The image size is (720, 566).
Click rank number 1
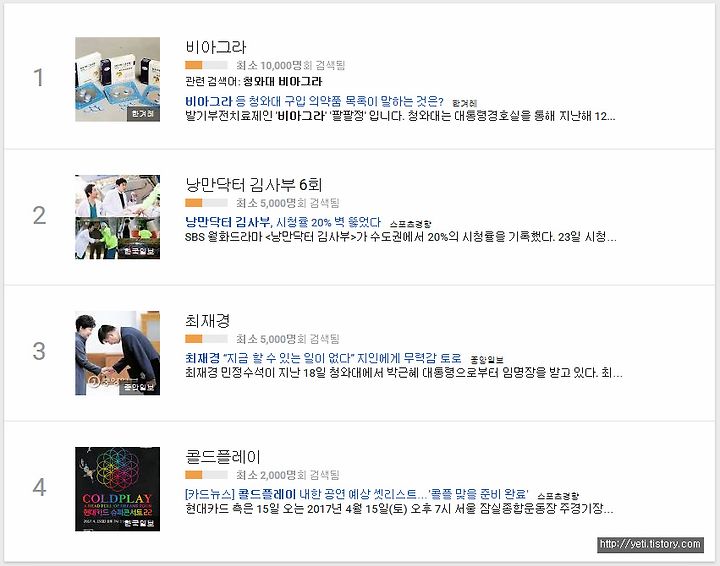pyautogui.click(x=39, y=78)
